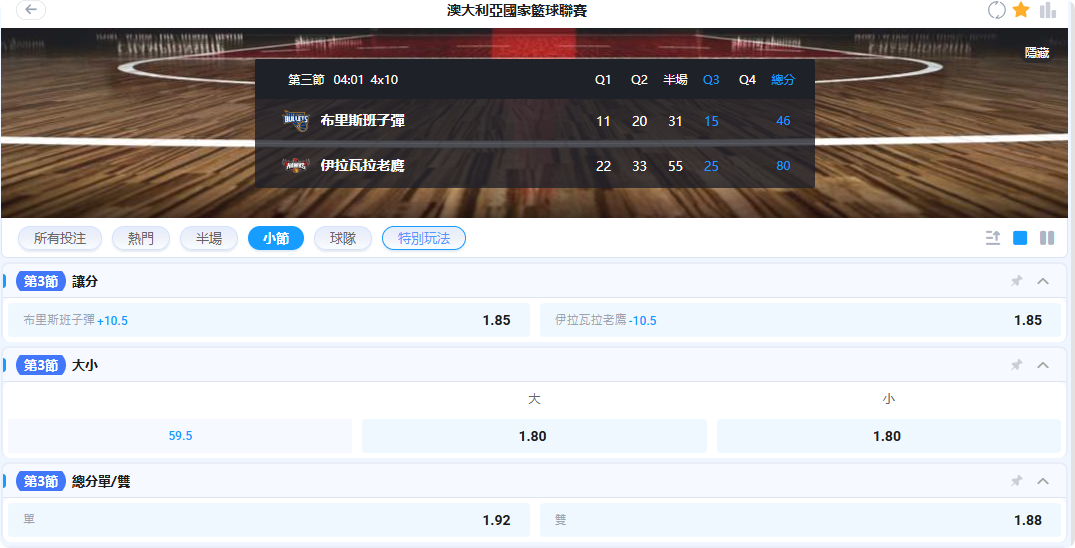Toggle the favorite star icon
The height and width of the screenshot is (548, 1075).
(x=1021, y=10)
